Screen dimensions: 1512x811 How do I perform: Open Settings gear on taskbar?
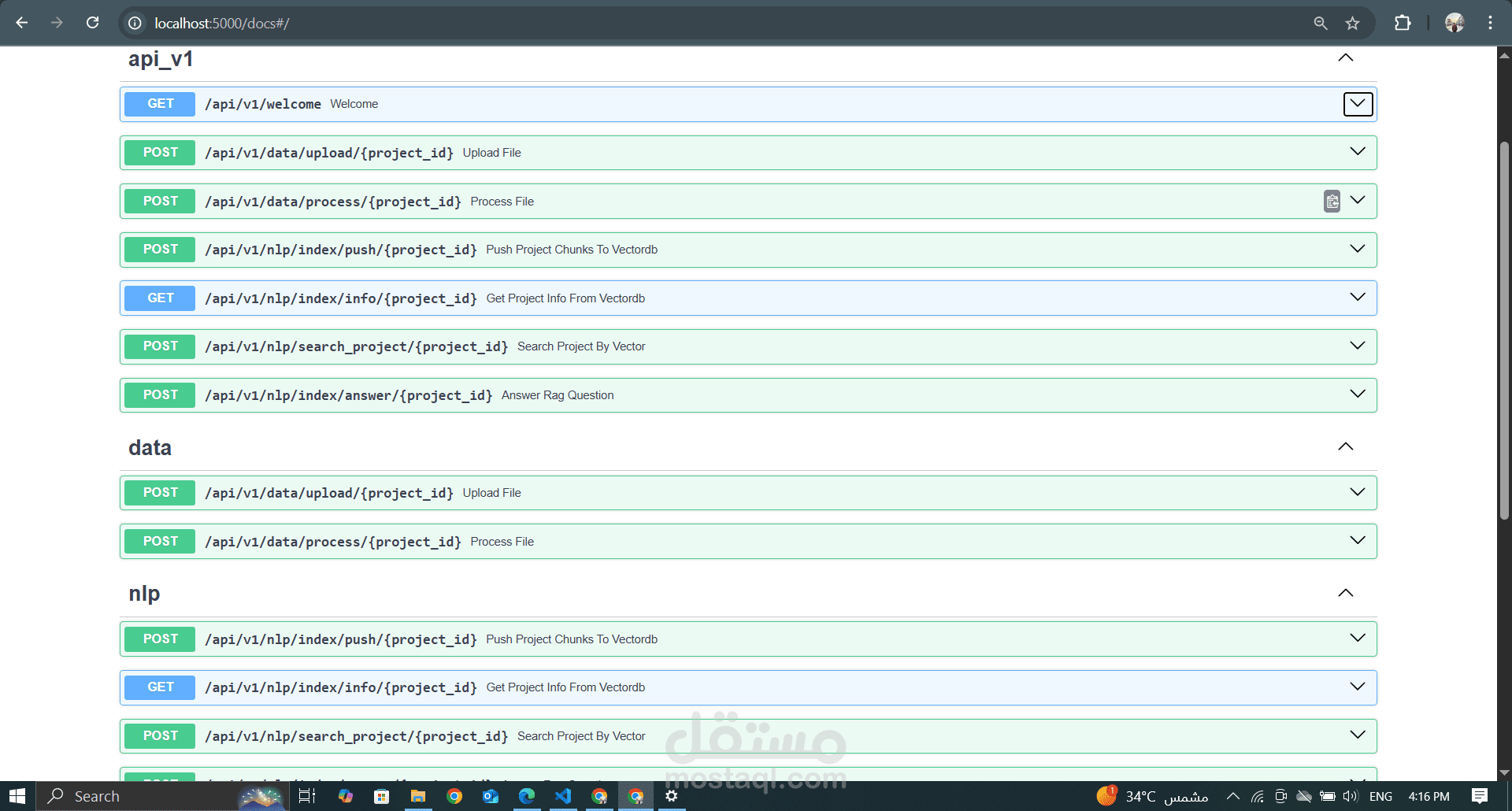(x=672, y=796)
